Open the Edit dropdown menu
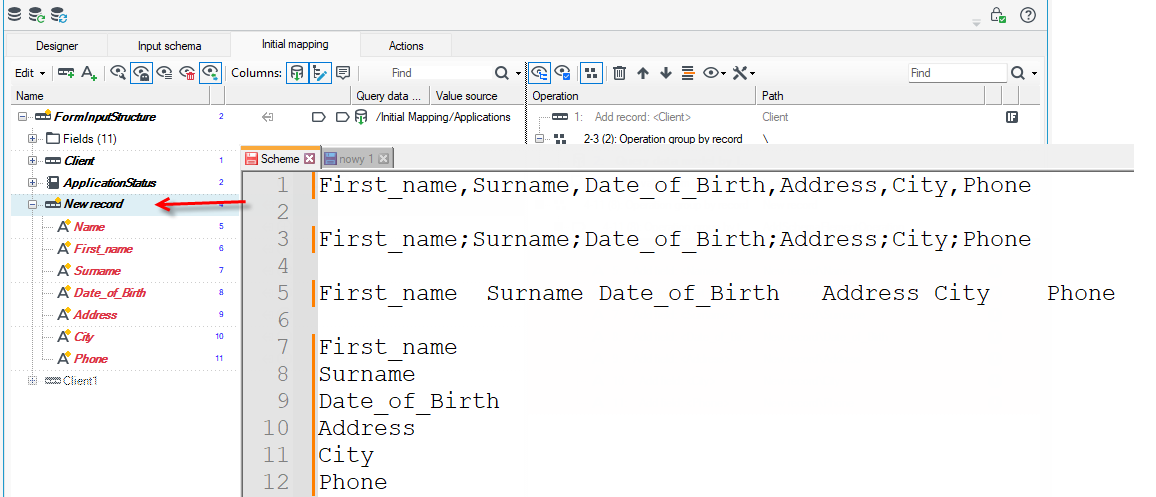 (x=30, y=73)
